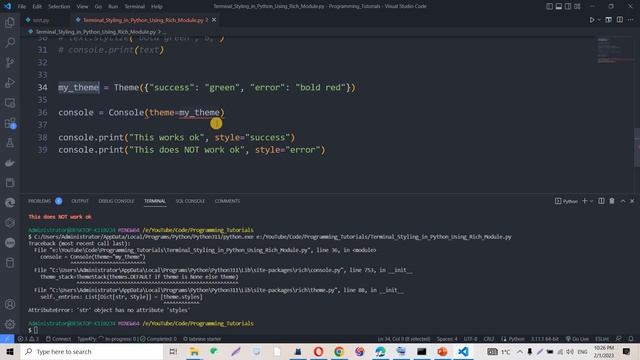
Task: Open the Docker whale view
Action: click(10, 163)
